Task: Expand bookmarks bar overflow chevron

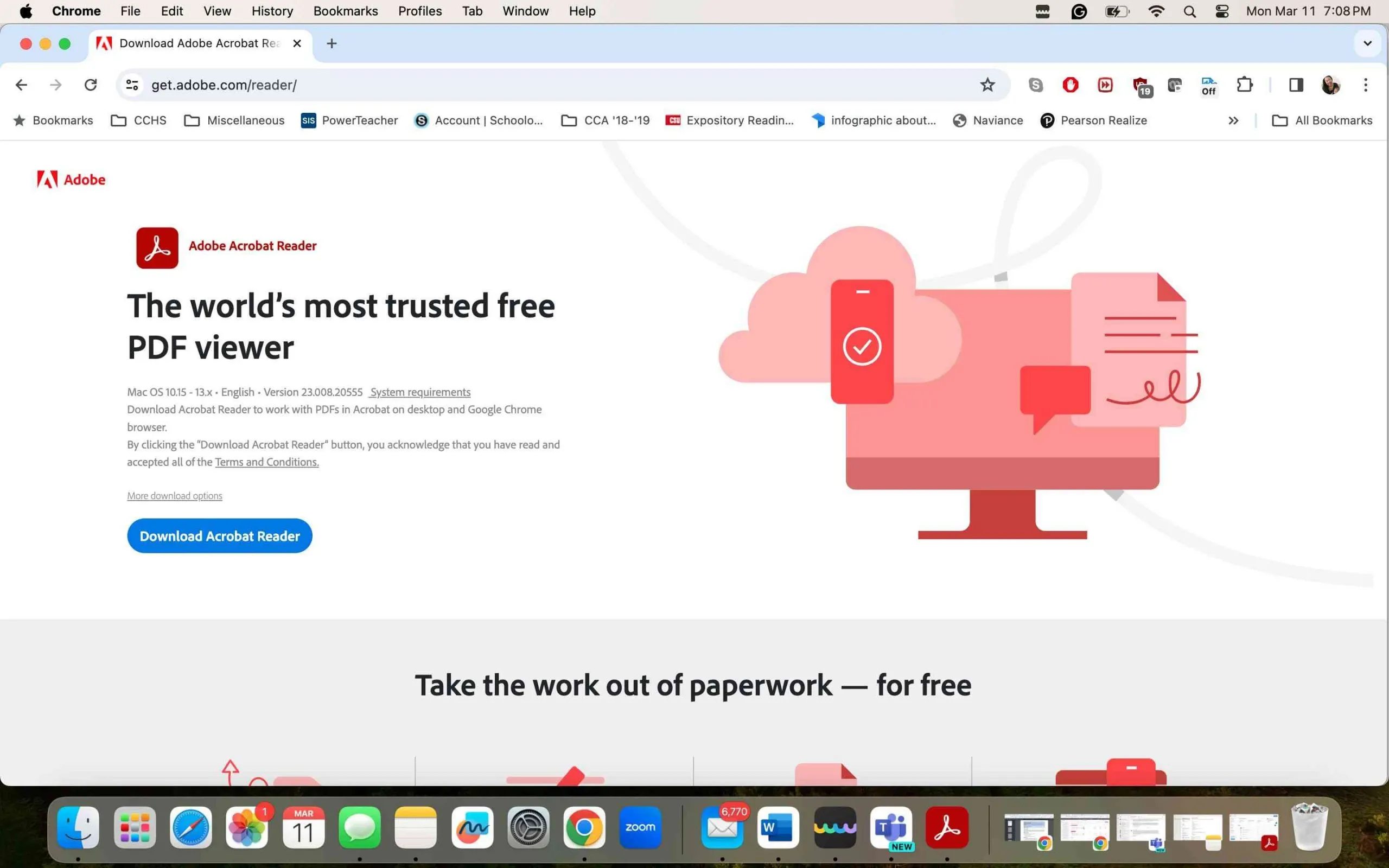Action: click(x=1233, y=120)
